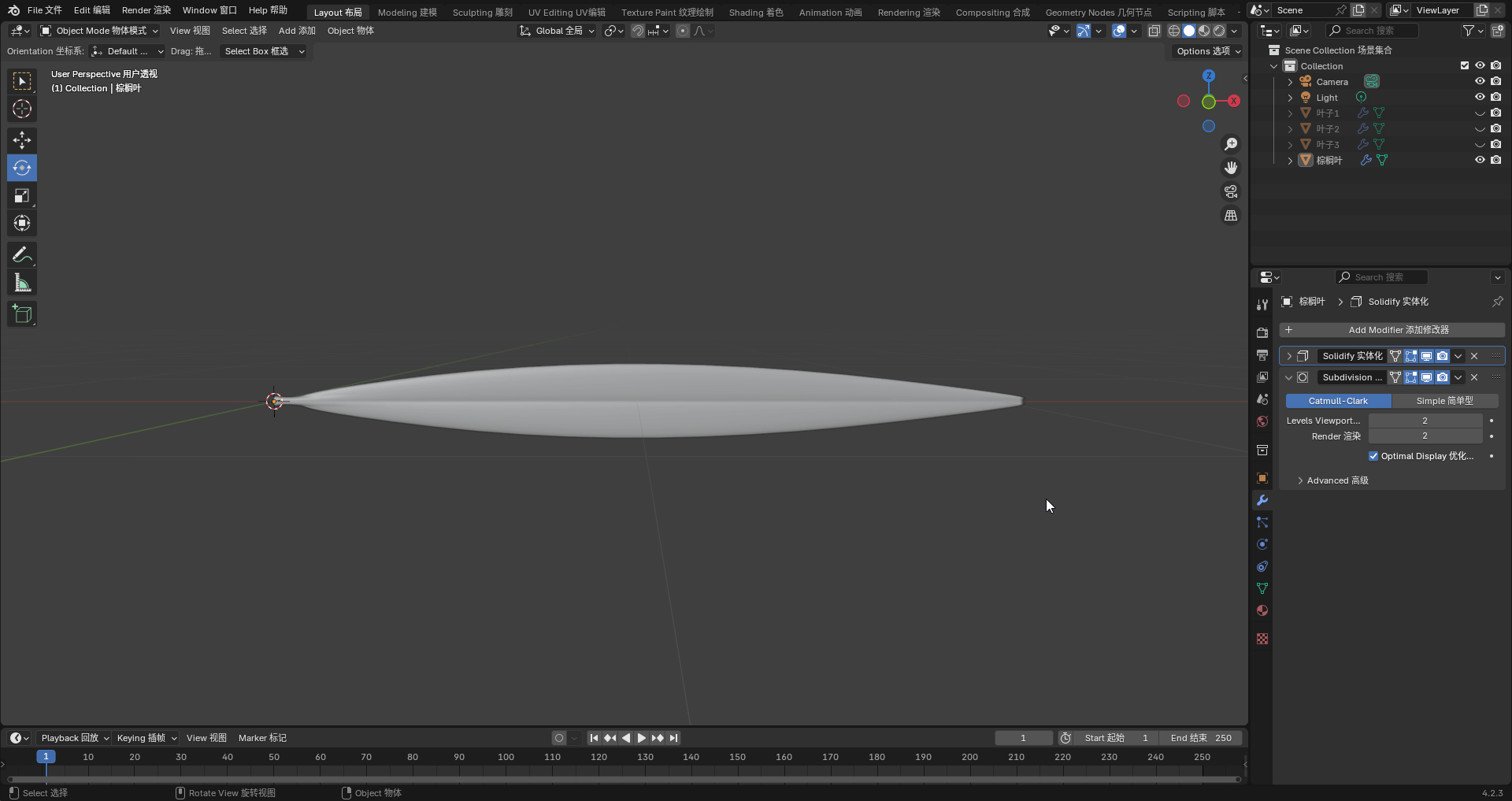Show the 叶子1 object in viewport
Screen dimensions: 1512x801
tap(1480, 113)
